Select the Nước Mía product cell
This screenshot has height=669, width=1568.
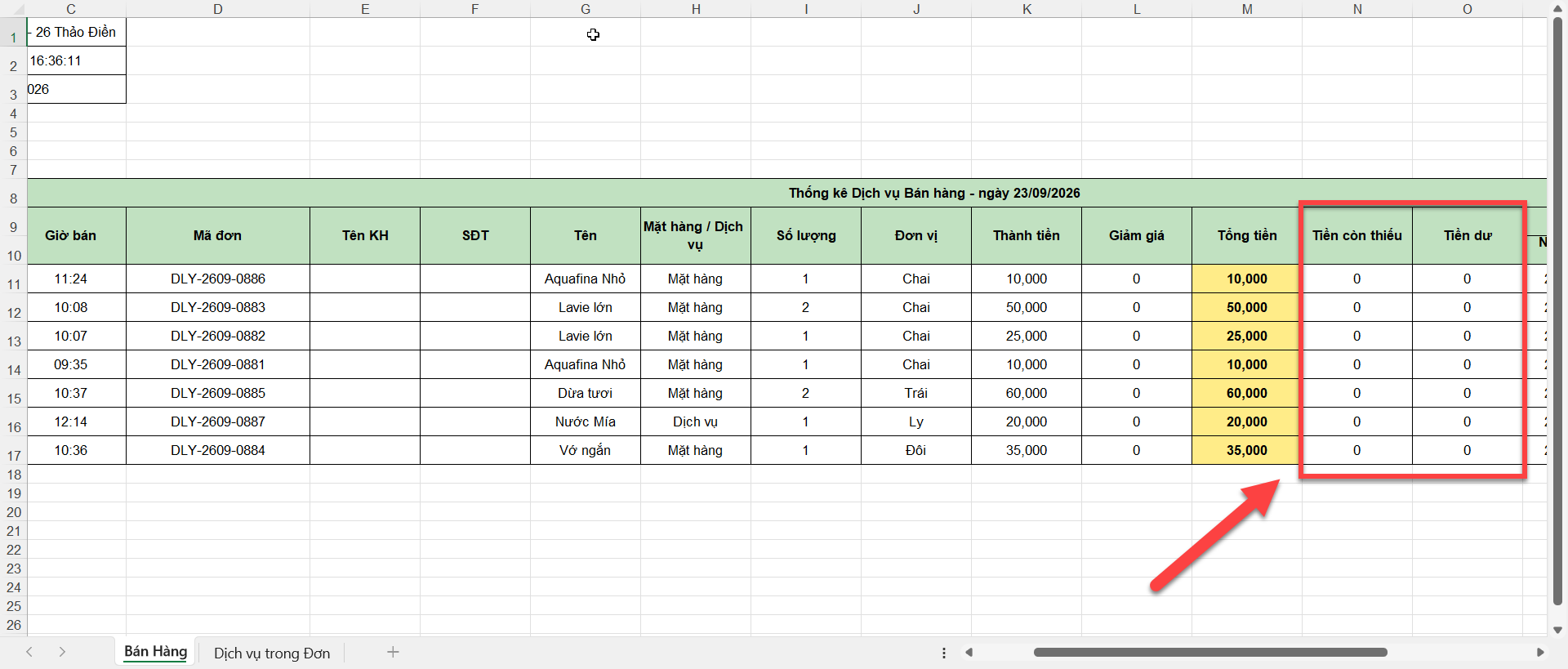click(x=586, y=421)
